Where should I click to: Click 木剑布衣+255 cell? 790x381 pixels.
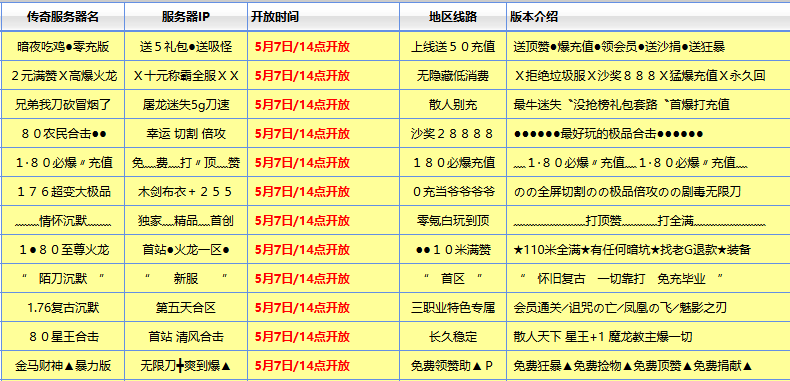tap(186, 192)
